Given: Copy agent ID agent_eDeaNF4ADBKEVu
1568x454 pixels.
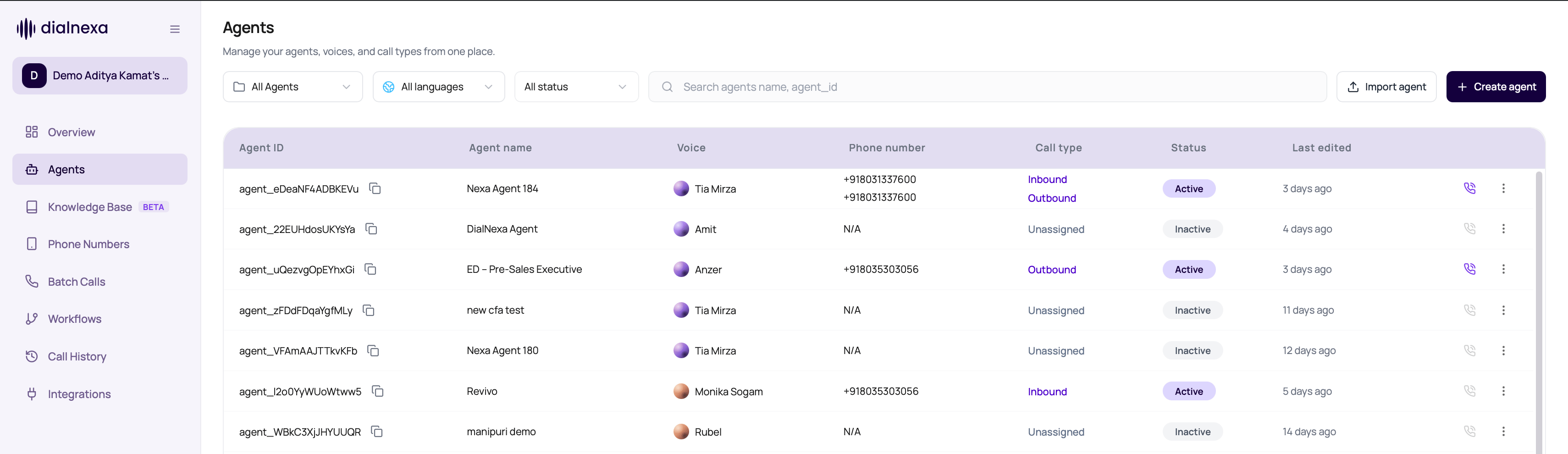Looking at the screenshot, I should pos(375,188).
